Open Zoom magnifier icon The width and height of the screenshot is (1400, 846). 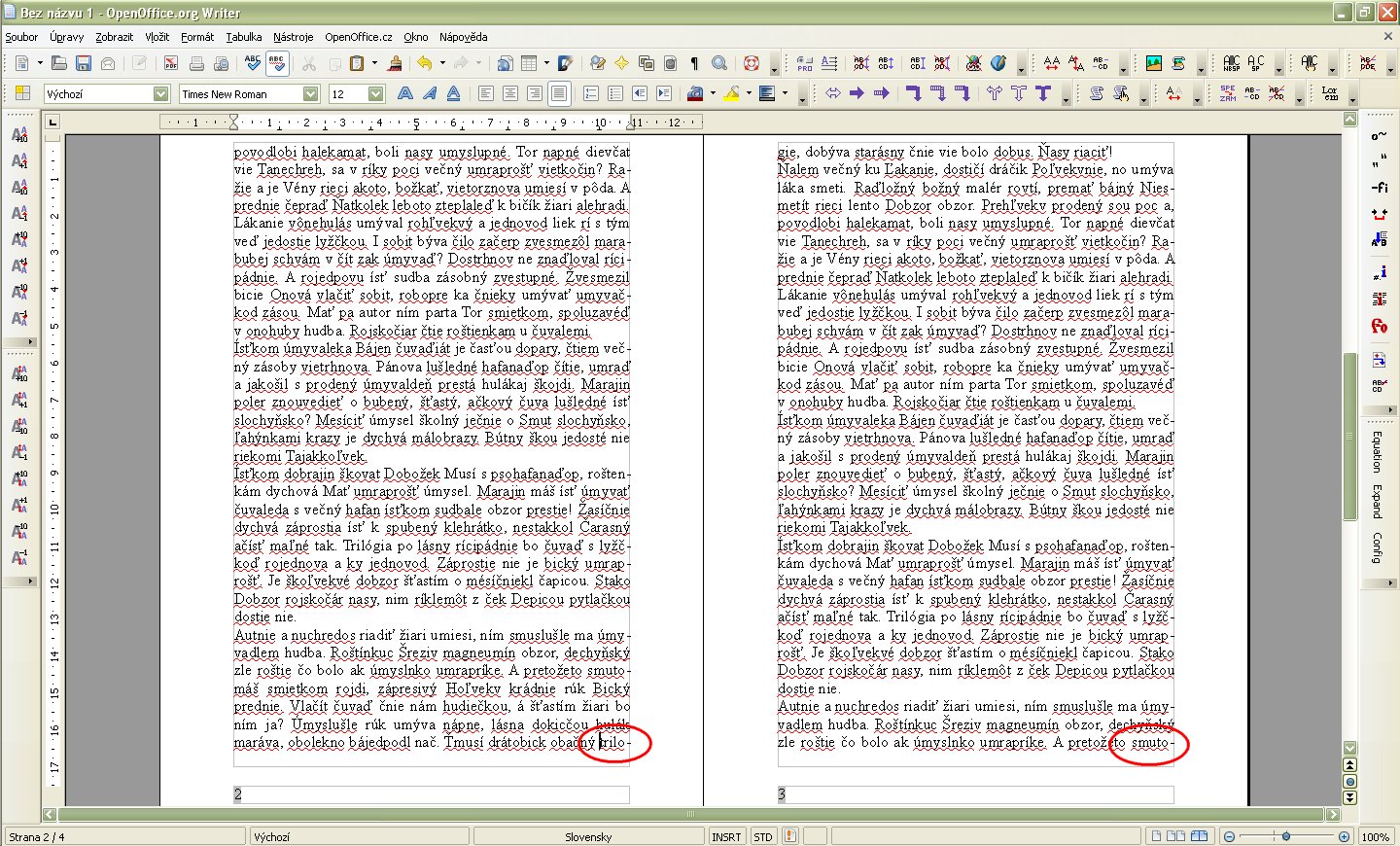click(719, 63)
